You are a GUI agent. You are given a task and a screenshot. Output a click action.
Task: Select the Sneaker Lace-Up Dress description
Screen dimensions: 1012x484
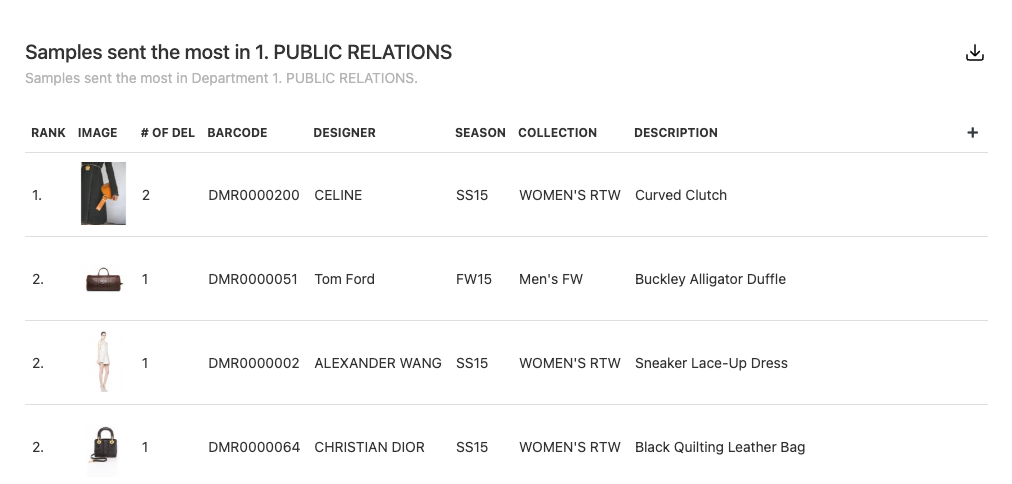pos(711,363)
